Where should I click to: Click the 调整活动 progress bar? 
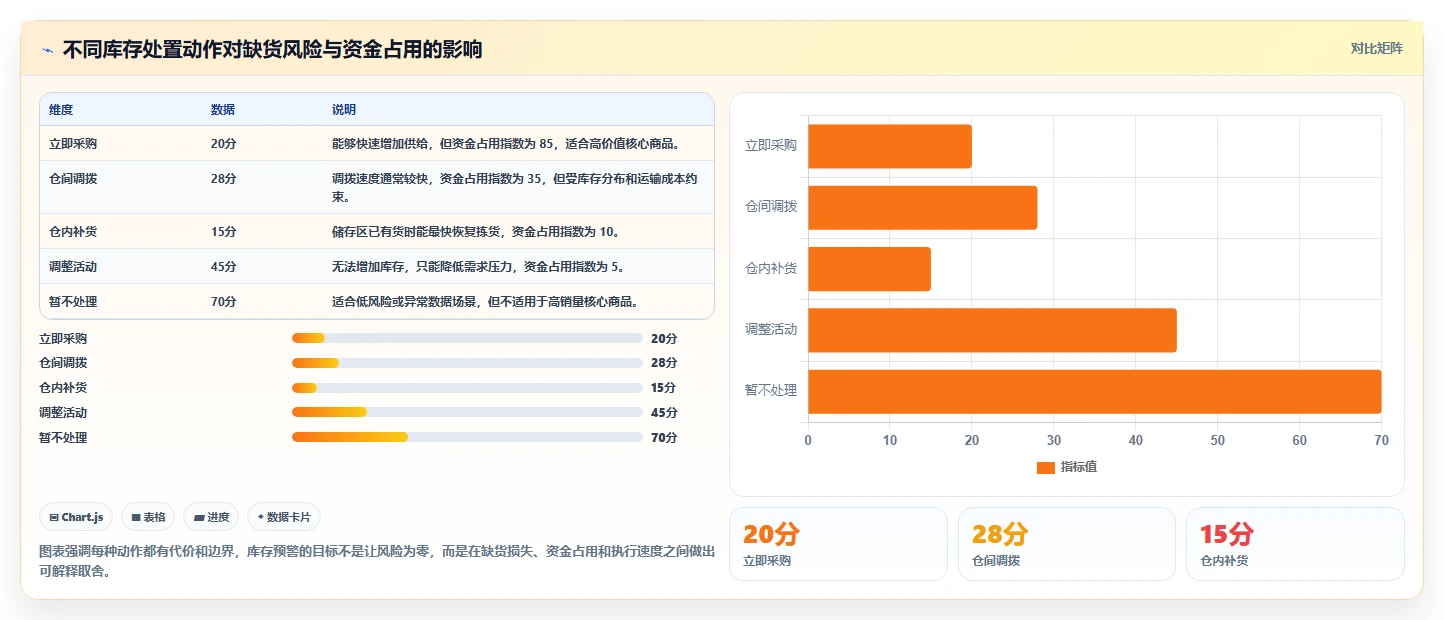[467, 412]
